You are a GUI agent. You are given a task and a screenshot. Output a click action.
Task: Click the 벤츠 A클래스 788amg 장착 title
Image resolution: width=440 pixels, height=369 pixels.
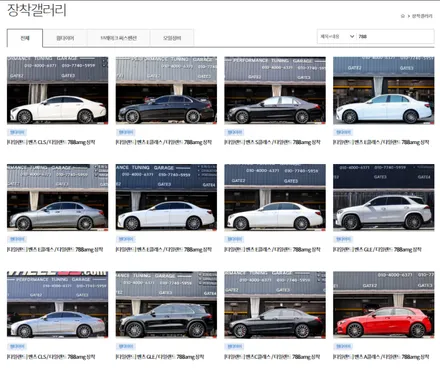pyautogui.click(x=381, y=357)
